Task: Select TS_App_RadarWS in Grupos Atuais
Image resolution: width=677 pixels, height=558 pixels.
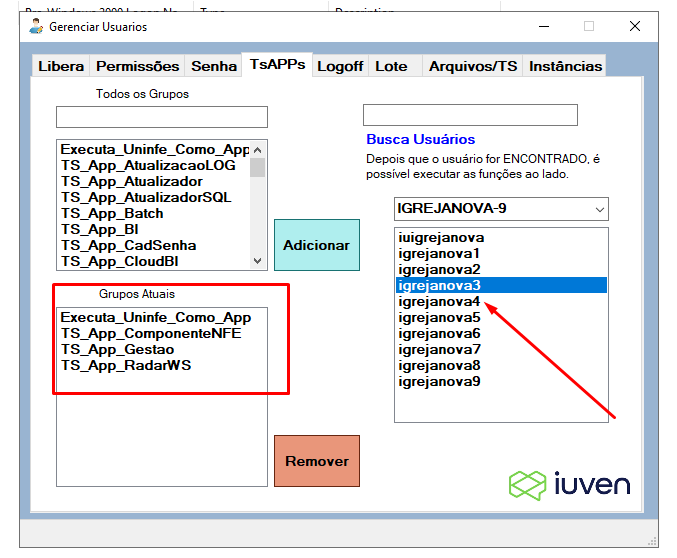Action: tap(162, 365)
